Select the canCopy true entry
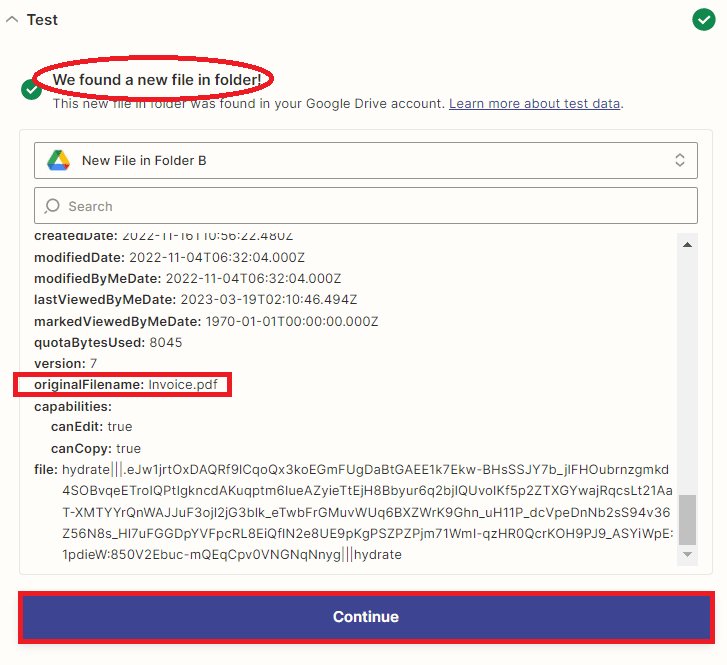The image size is (727, 665). pyautogui.click(x=96, y=448)
